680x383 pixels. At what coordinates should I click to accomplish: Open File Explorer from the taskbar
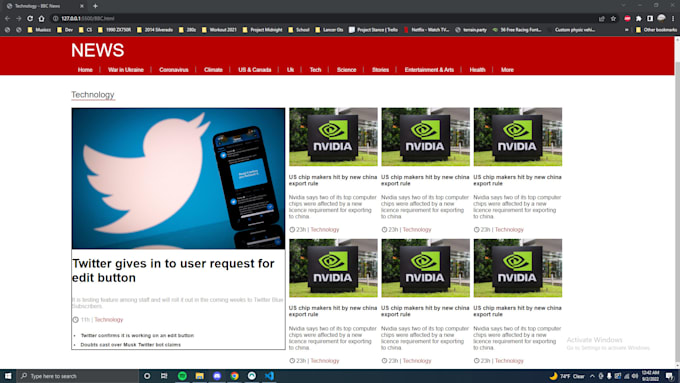[199, 376]
